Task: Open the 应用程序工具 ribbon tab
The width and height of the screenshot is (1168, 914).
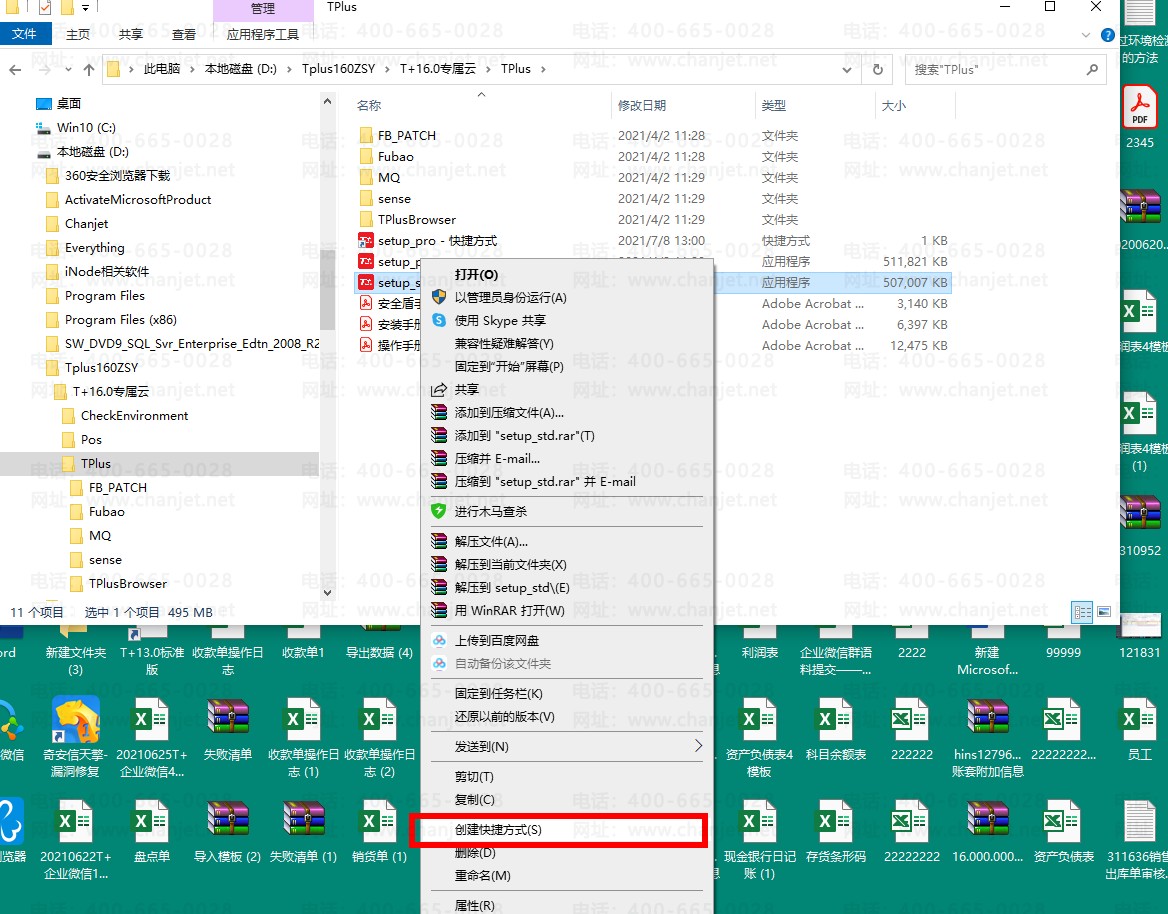Action: [263, 34]
